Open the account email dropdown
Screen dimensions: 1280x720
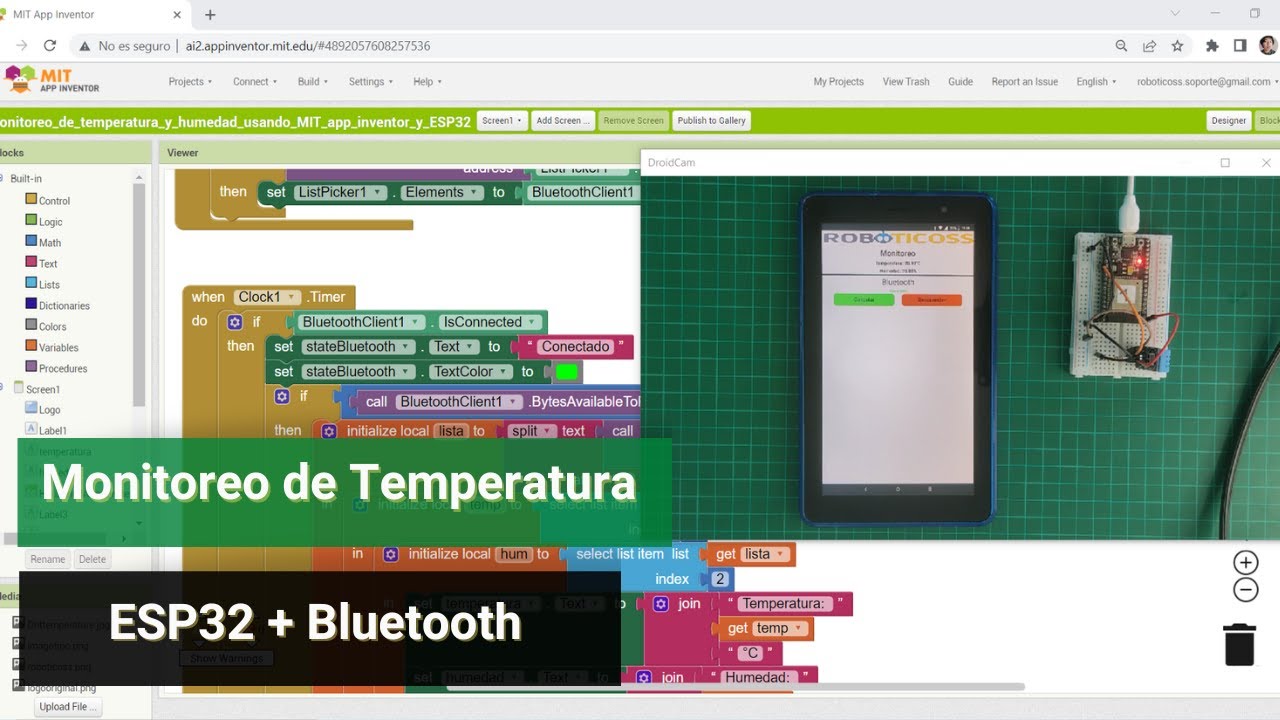tap(1207, 82)
